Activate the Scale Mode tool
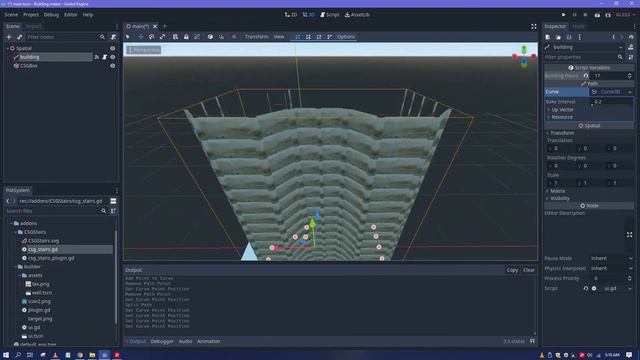 point(162,37)
